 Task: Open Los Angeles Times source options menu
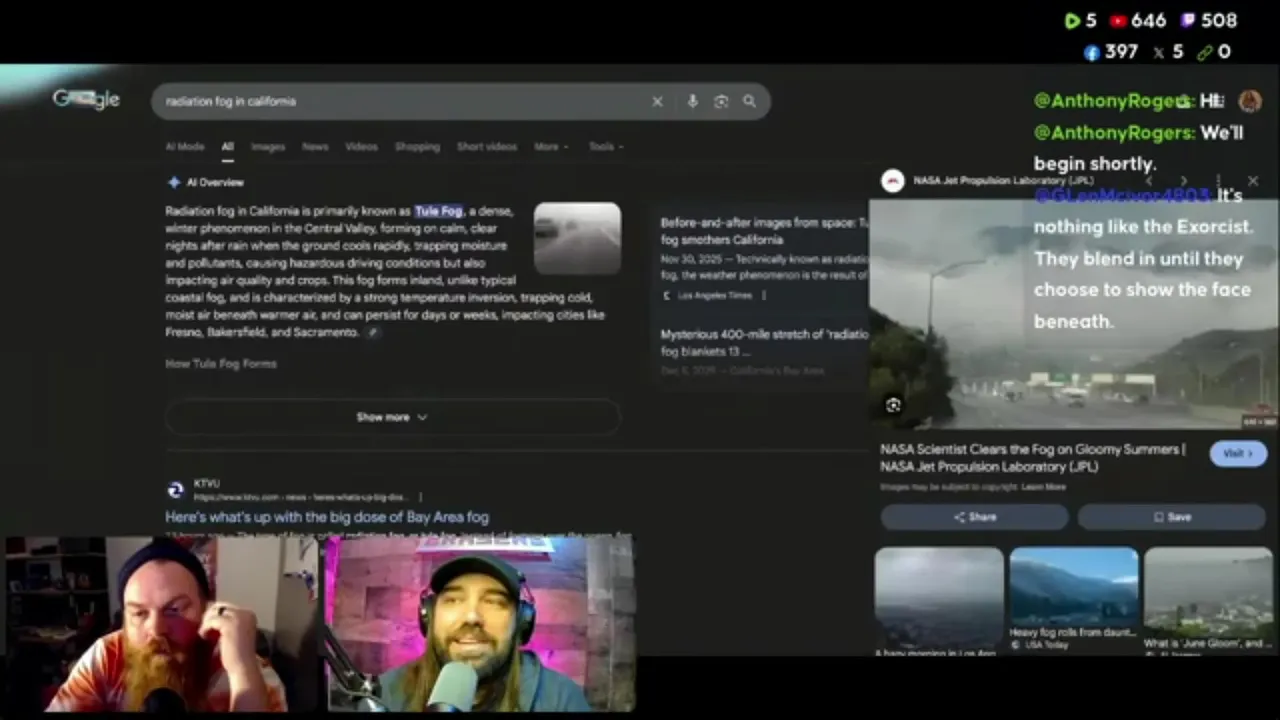764,295
